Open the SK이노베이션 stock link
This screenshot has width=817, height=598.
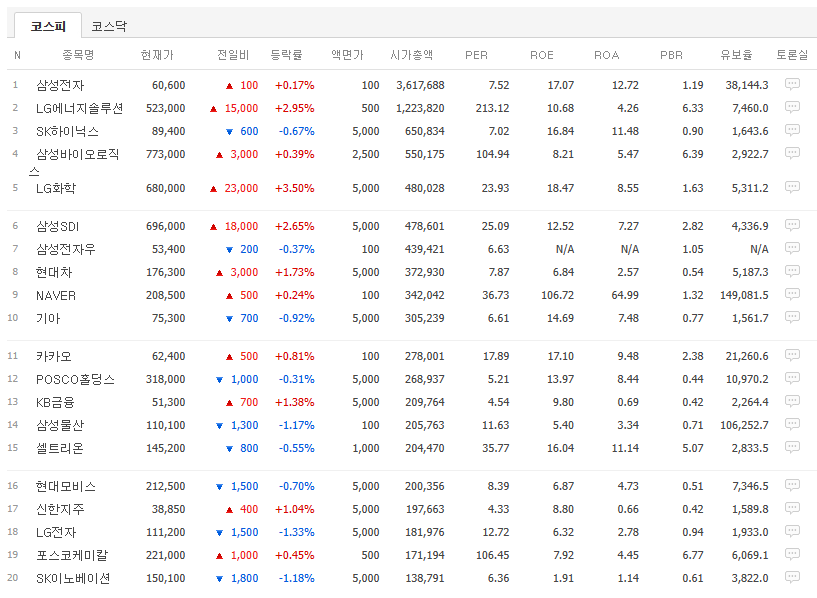tap(73, 578)
